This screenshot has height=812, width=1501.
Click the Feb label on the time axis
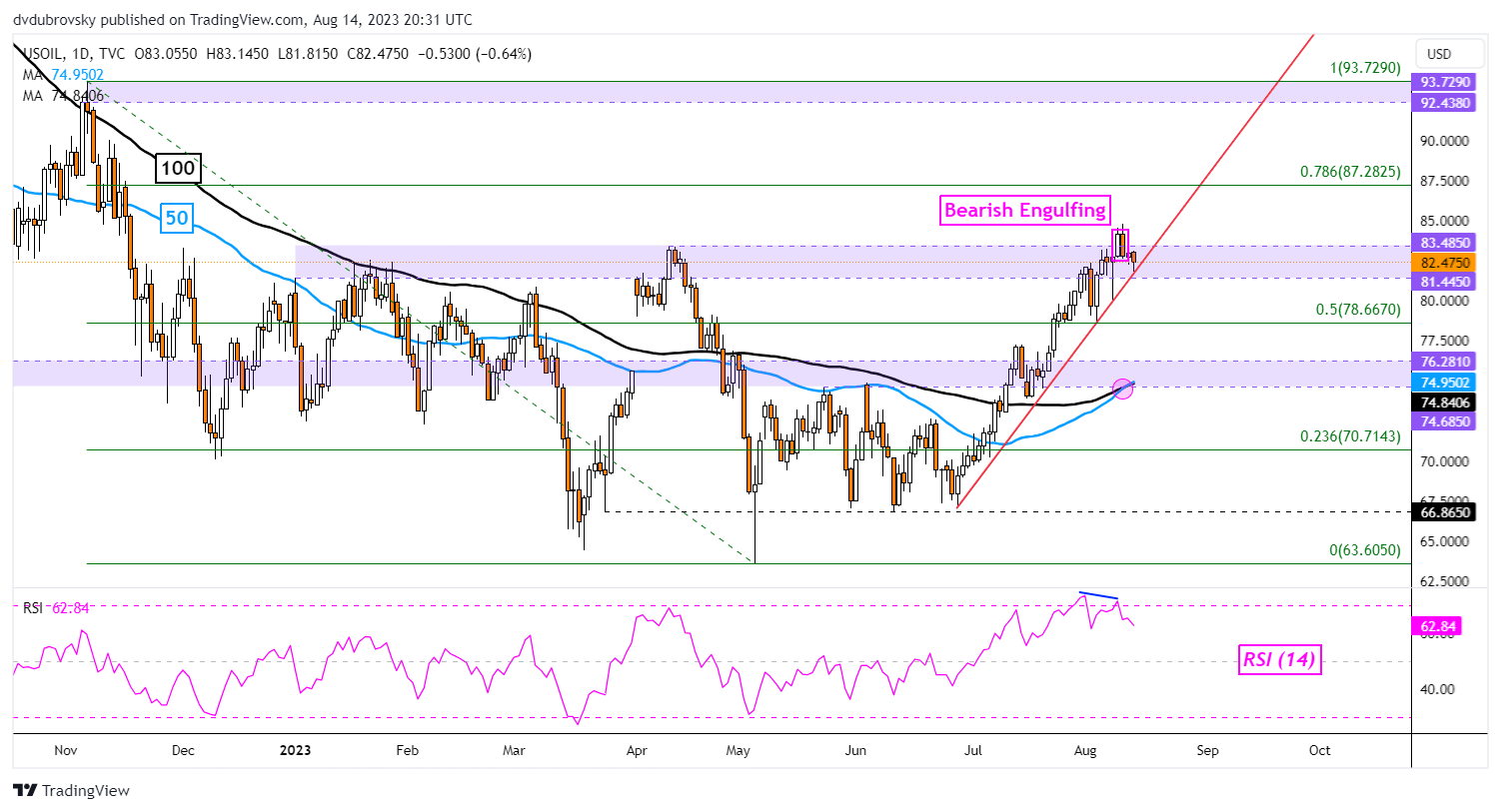[407, 750]
